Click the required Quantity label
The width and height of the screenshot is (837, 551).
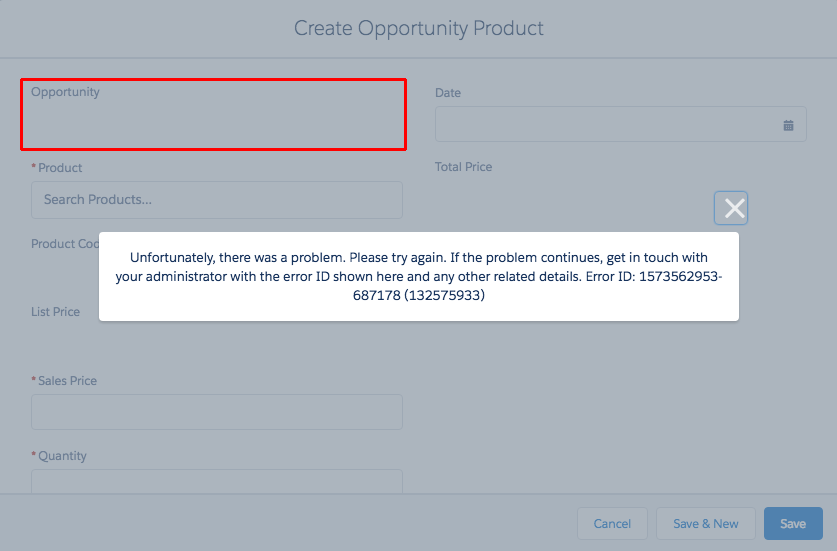62,456
